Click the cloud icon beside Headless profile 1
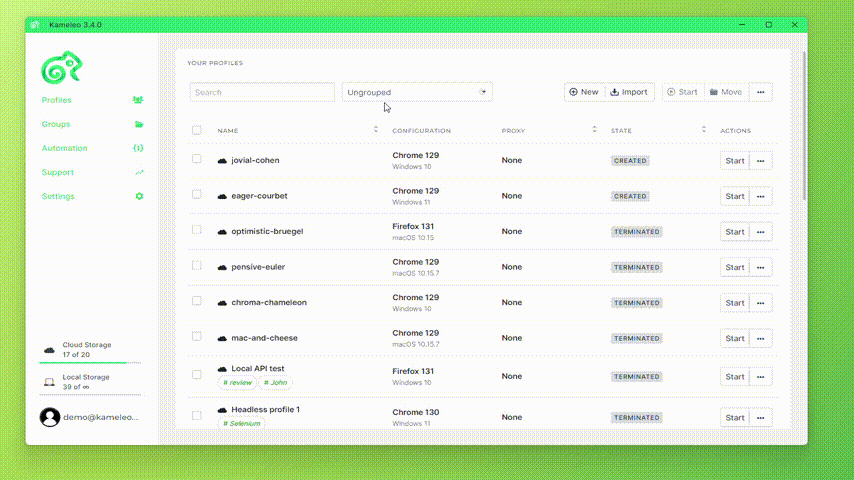 click(x=222, y=410)
